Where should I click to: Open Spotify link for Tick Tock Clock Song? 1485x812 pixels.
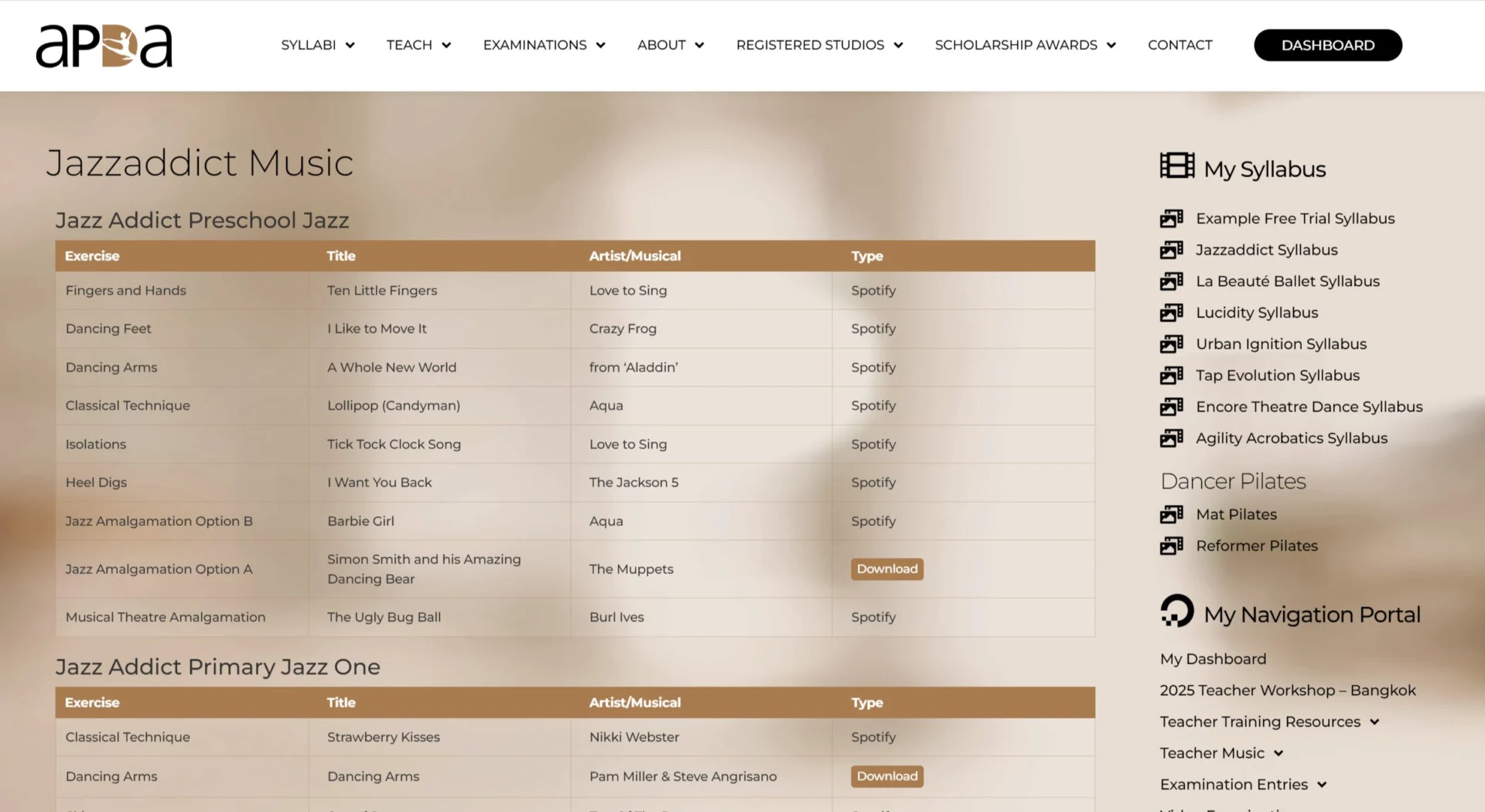pyautogui.click(x=873, y=445)
